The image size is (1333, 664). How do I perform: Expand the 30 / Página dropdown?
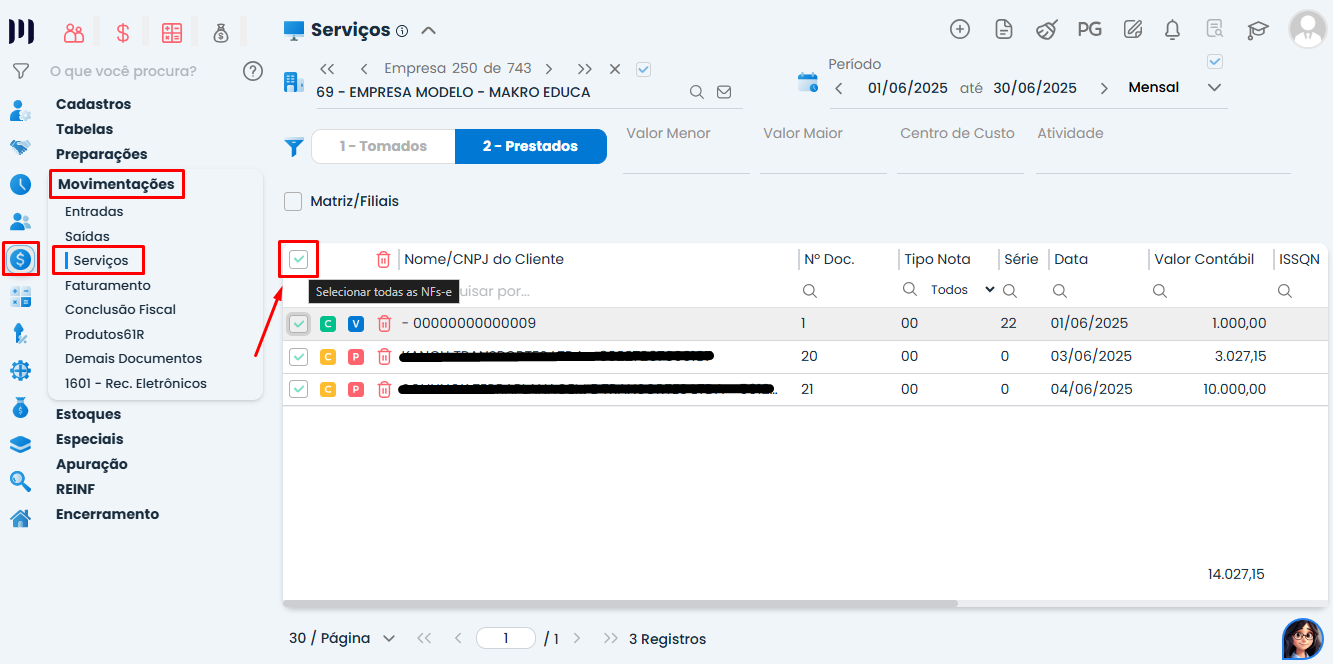tap(342, 638)
